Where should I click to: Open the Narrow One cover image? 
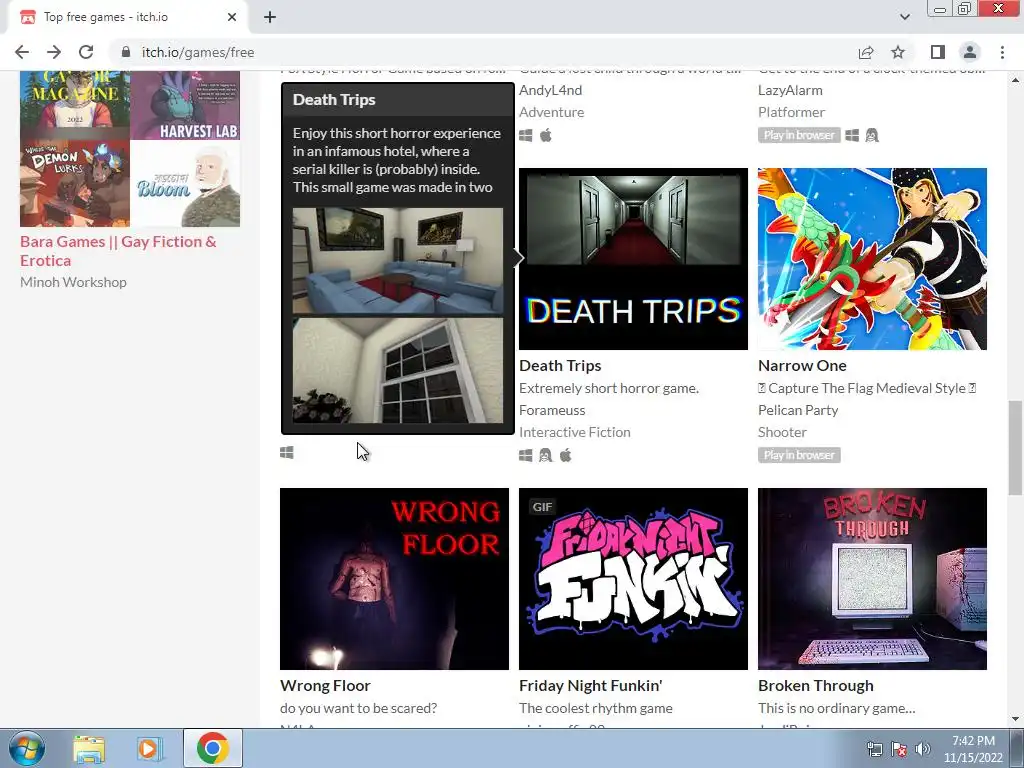[x=872, y=259]
